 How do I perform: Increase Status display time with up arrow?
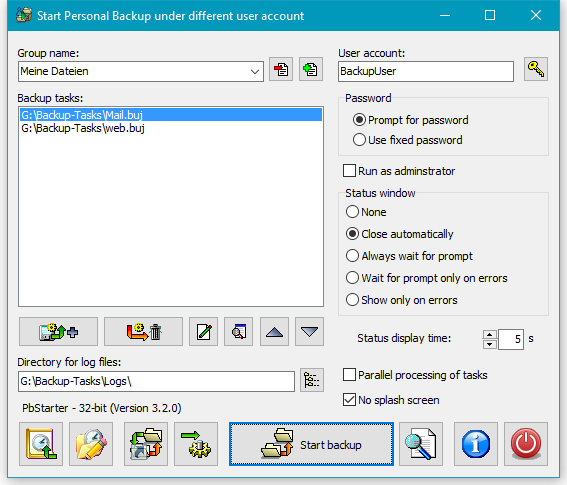click(x=490, y=335)
